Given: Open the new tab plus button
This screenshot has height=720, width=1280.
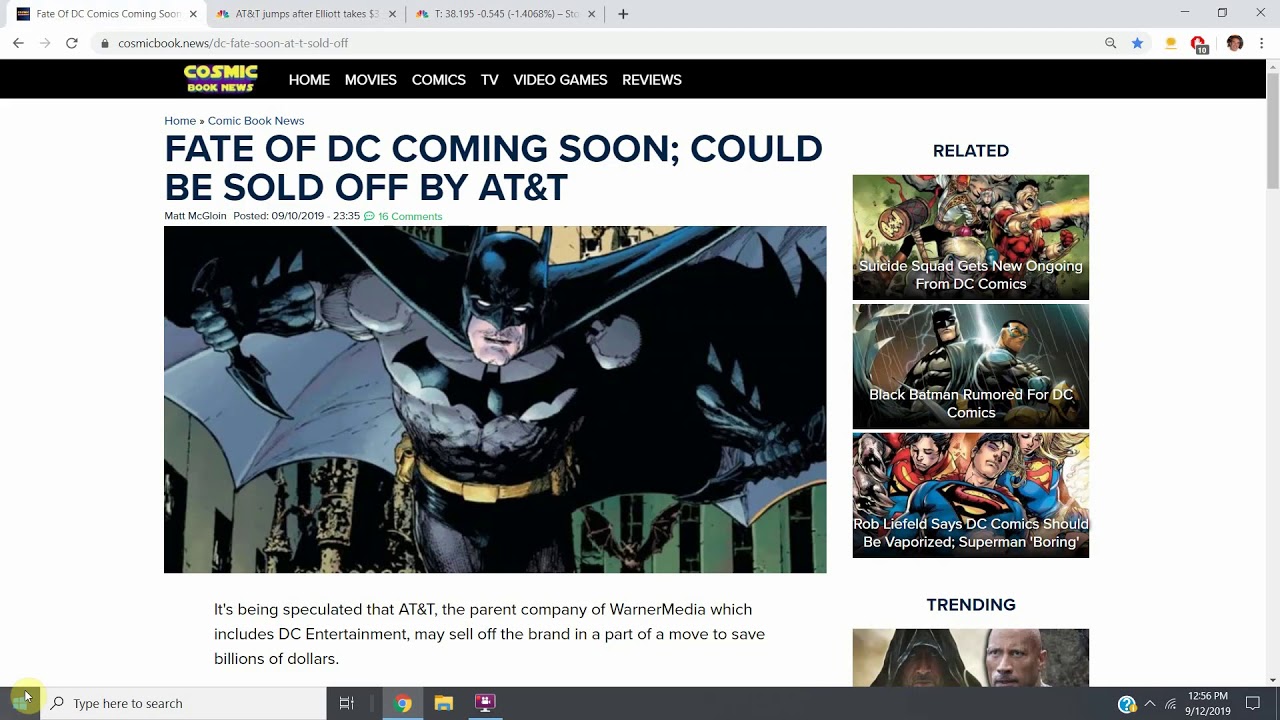Looking at the screenshot, I should coord(623,14).
